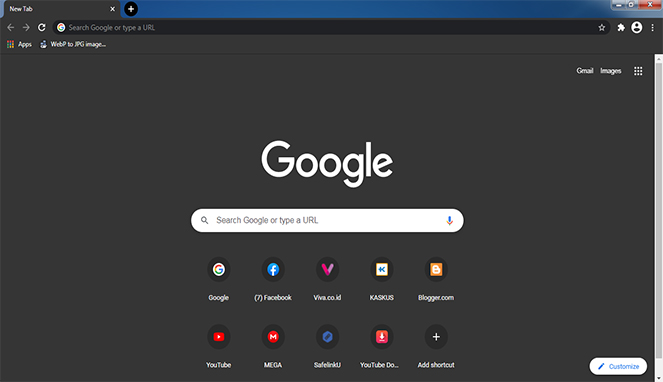The height and width of the screenshot is (382, 663).
Task: Open the Google apps grid
Action: (x=638, y=71)
